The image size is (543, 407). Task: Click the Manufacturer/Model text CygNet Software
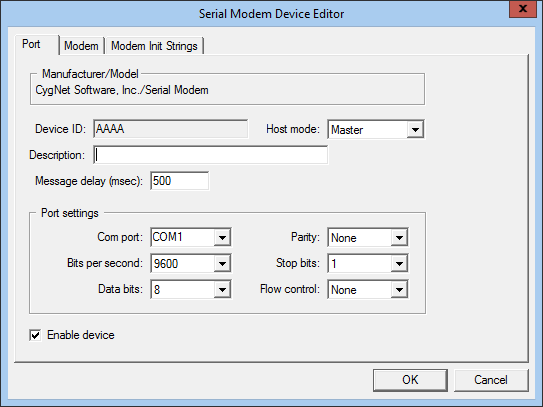tap(122, 90)
